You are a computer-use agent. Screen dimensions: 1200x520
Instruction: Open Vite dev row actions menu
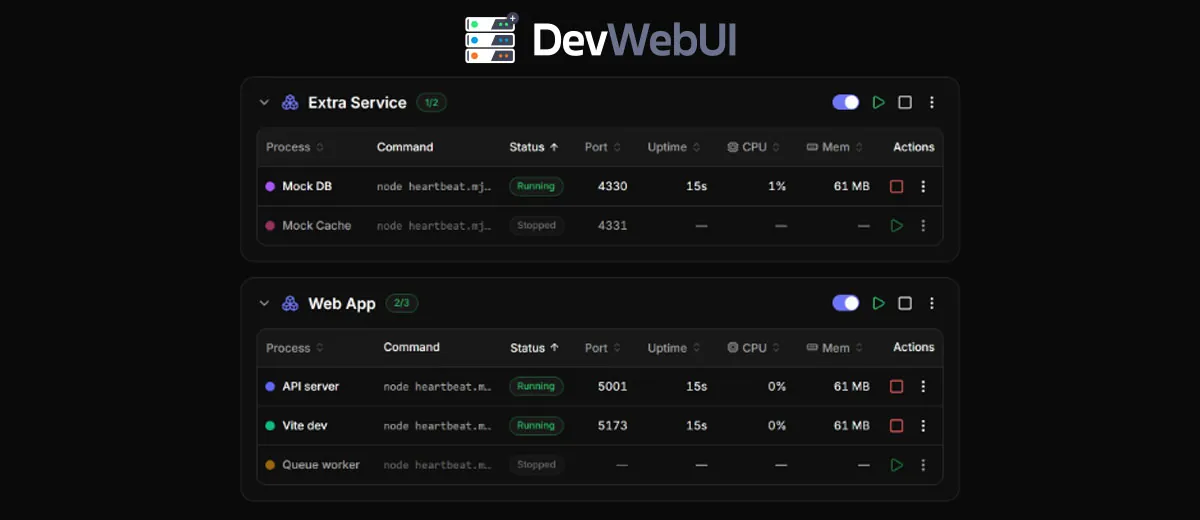tap(923, 426)
